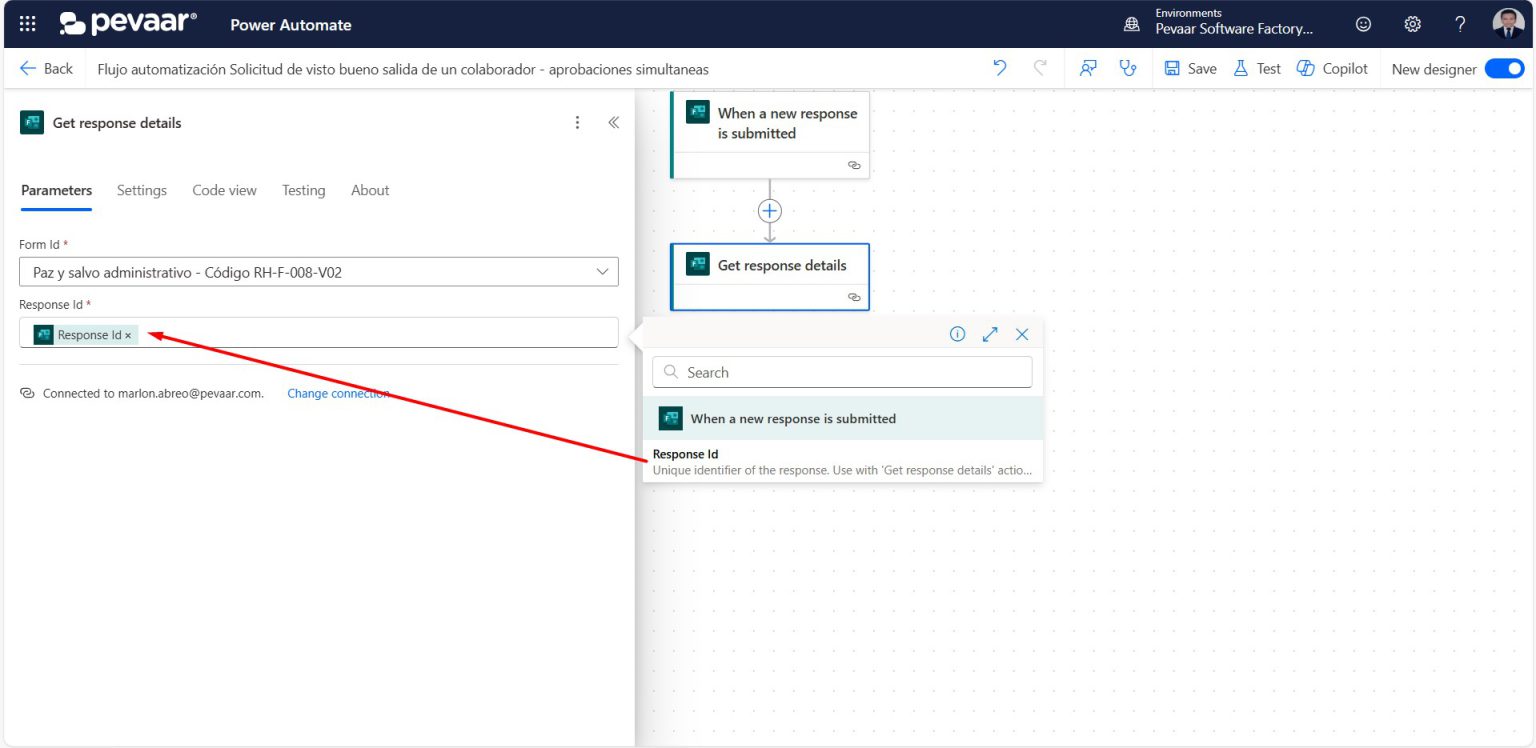This screenshot has height=748, width=1536.
Task: Open Copilot from the toolbar
Action: coord(1331,68)
